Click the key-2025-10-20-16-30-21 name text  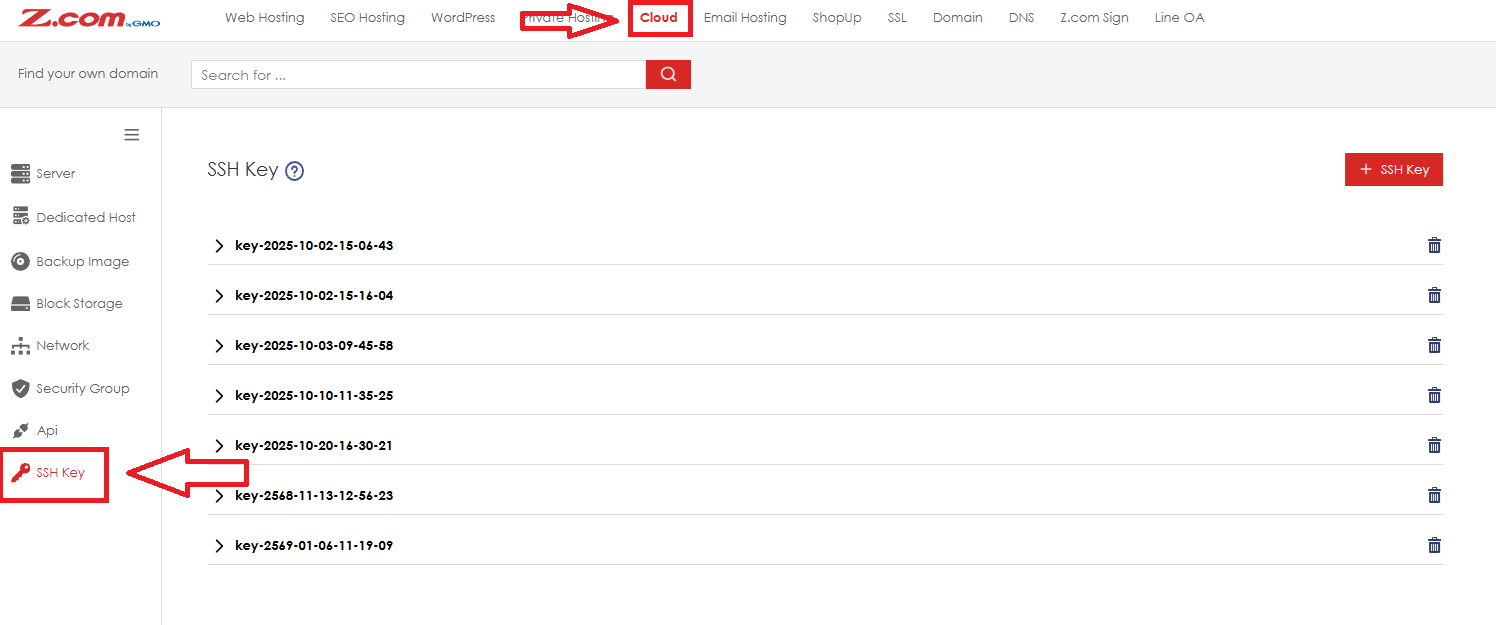tap(314, 446)
